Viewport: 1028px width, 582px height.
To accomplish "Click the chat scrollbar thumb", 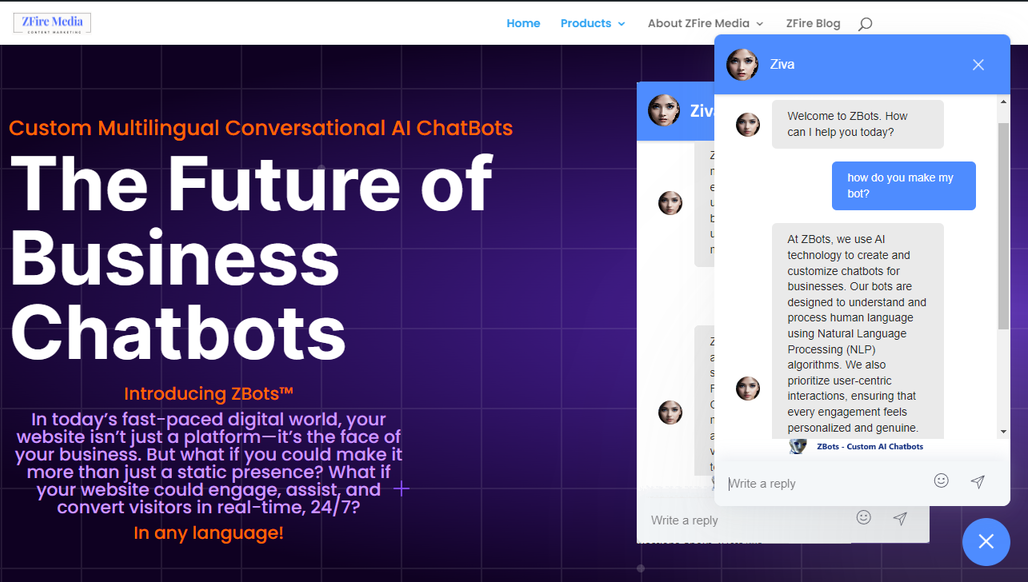I will tap(1003, 225).
